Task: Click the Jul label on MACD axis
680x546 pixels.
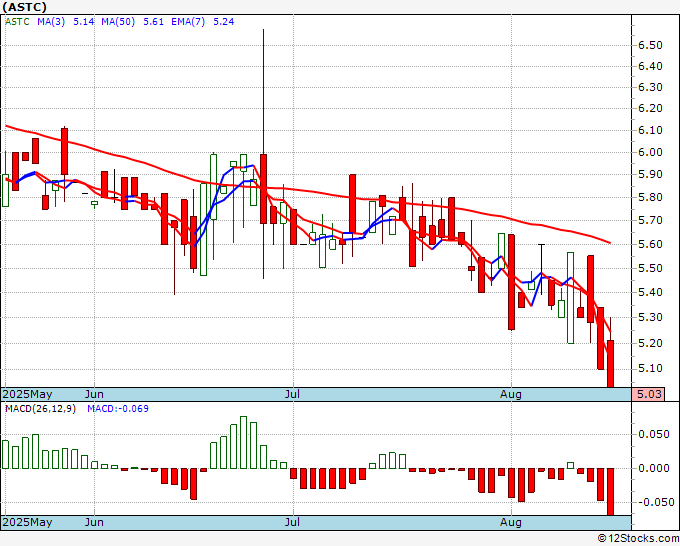Action: click(x=293, y=522)
